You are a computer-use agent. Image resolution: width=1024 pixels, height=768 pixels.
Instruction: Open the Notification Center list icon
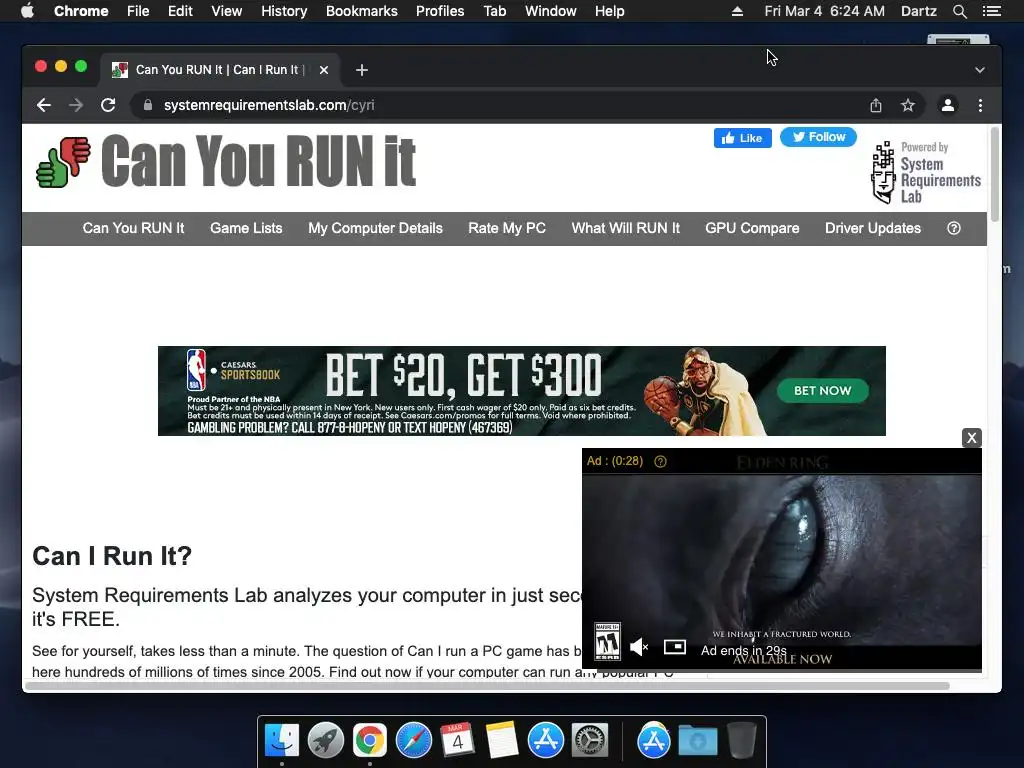(x=991, y=11)
